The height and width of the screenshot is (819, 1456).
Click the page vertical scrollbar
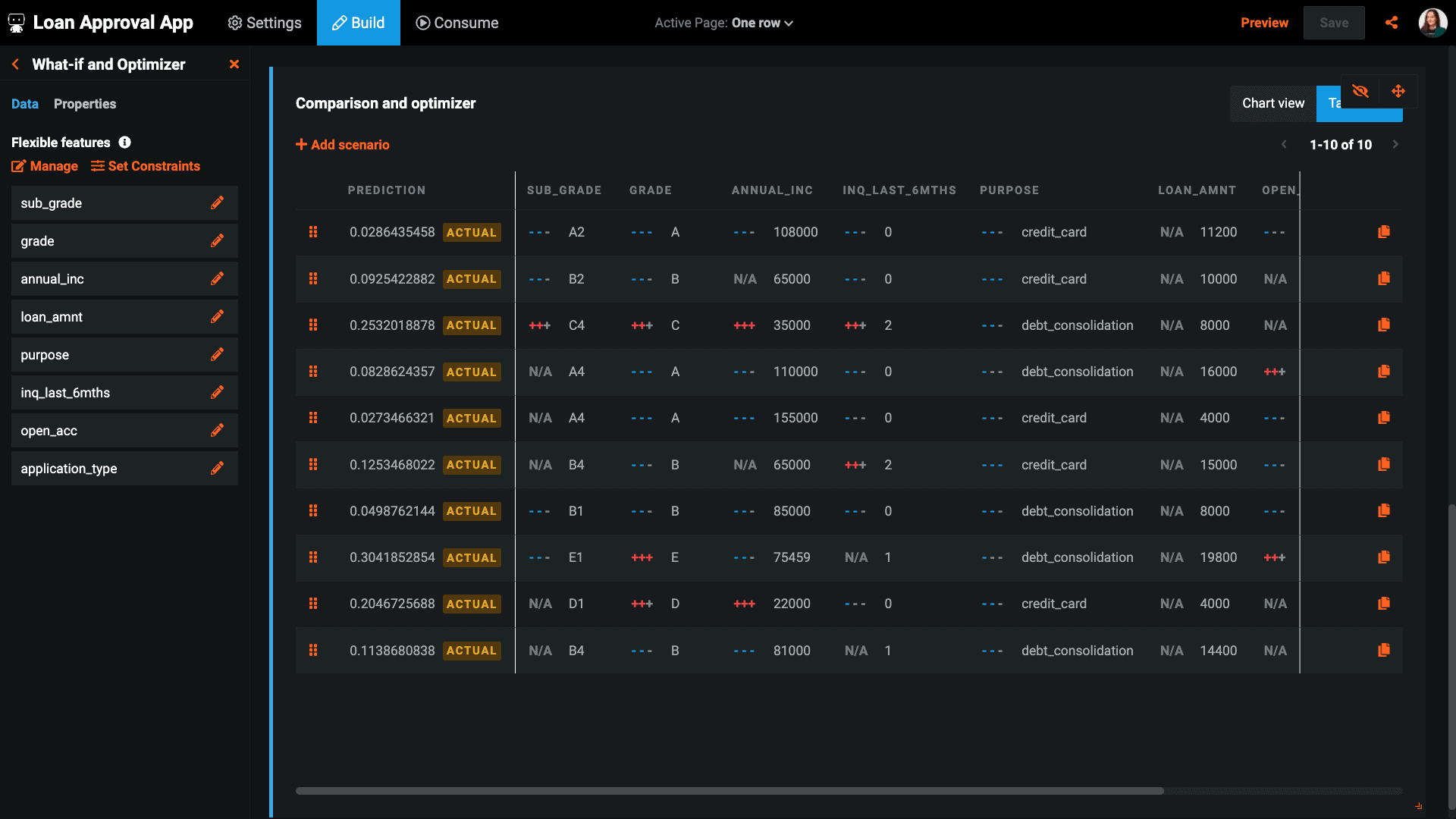(1451, 656)
